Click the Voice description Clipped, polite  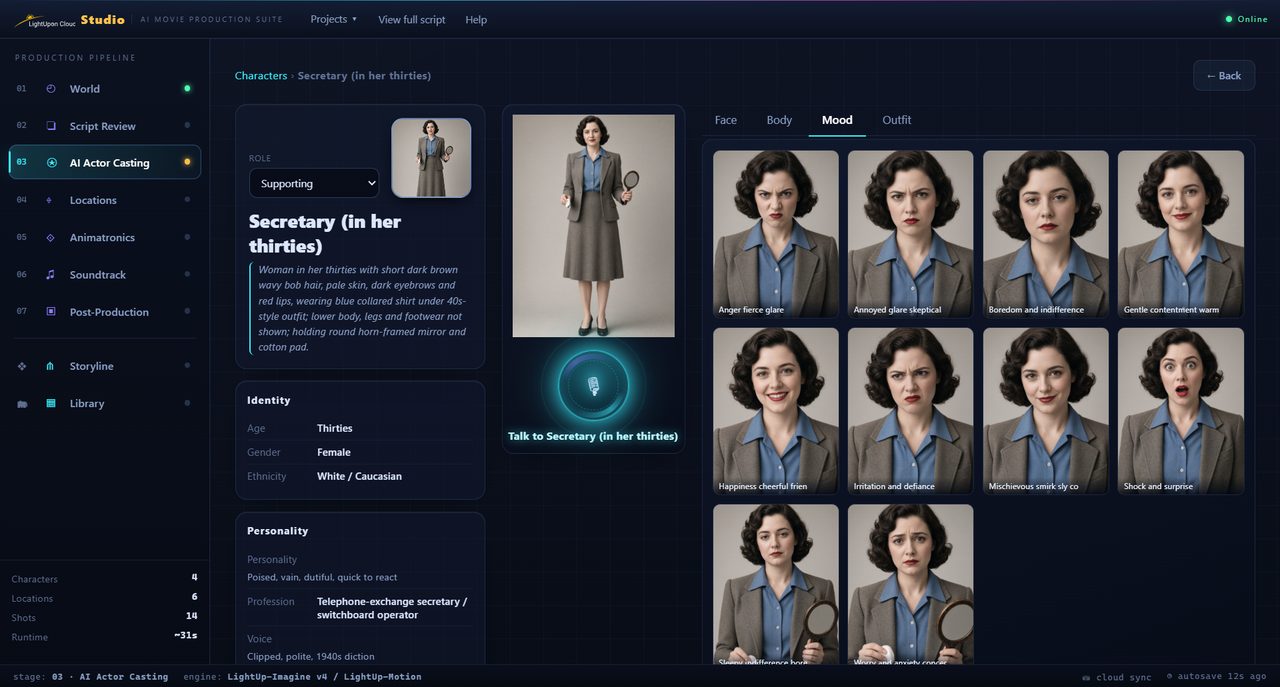pos(311,656)
